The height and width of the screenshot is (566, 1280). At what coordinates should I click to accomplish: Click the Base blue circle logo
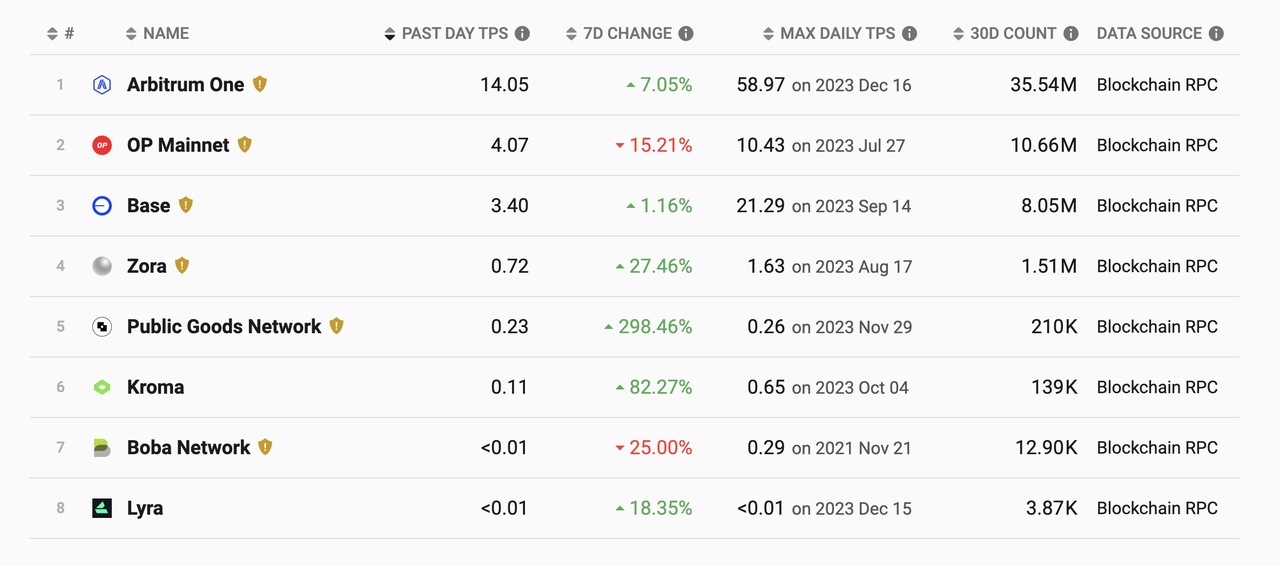coord(102,206)
